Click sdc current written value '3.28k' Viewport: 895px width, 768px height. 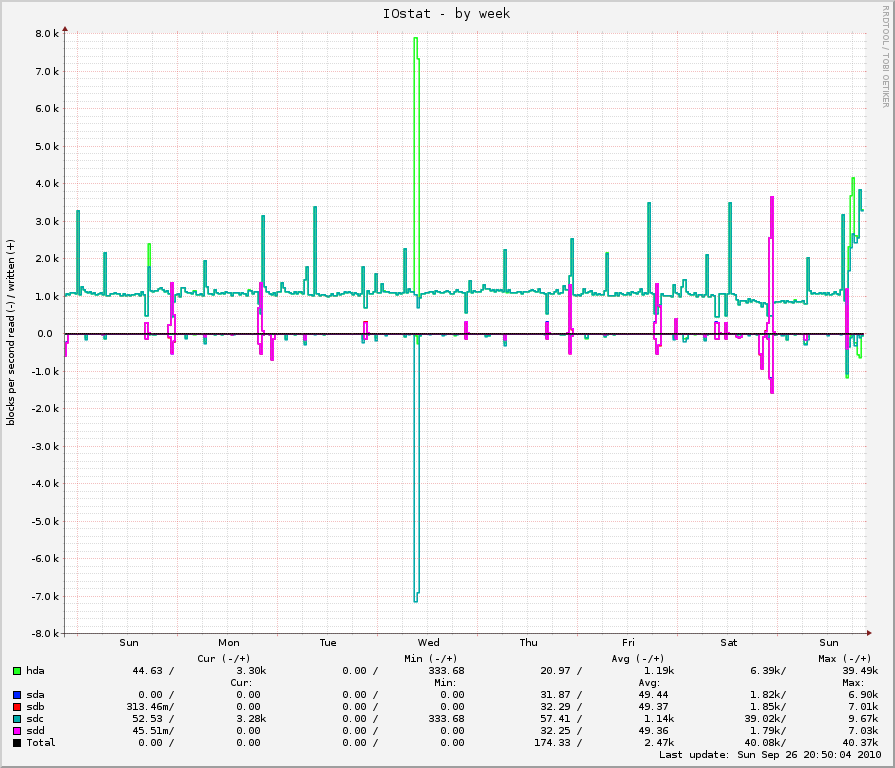point(252,719)
